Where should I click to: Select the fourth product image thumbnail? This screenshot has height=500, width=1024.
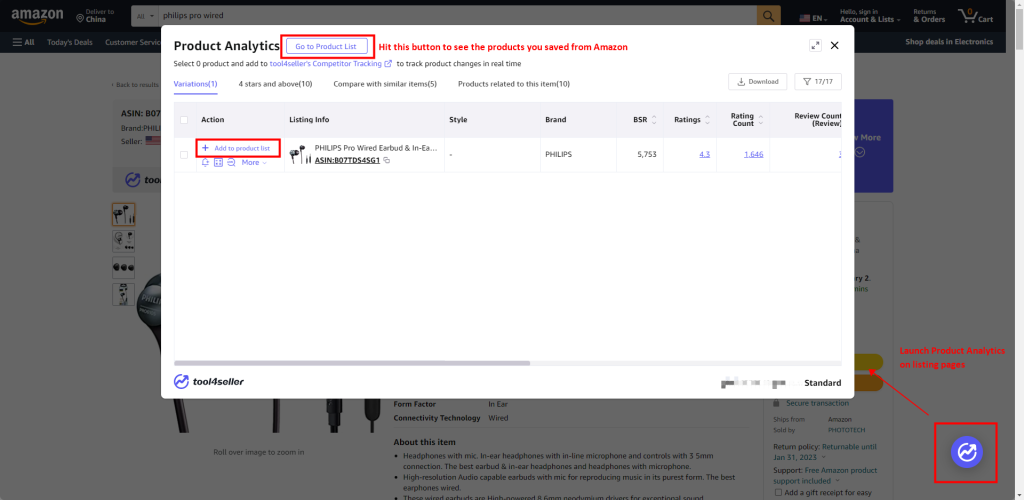click(123, 294)
